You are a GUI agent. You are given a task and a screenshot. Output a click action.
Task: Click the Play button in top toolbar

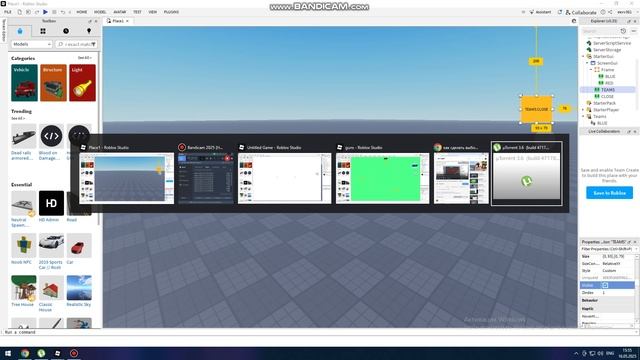point(45,12)
